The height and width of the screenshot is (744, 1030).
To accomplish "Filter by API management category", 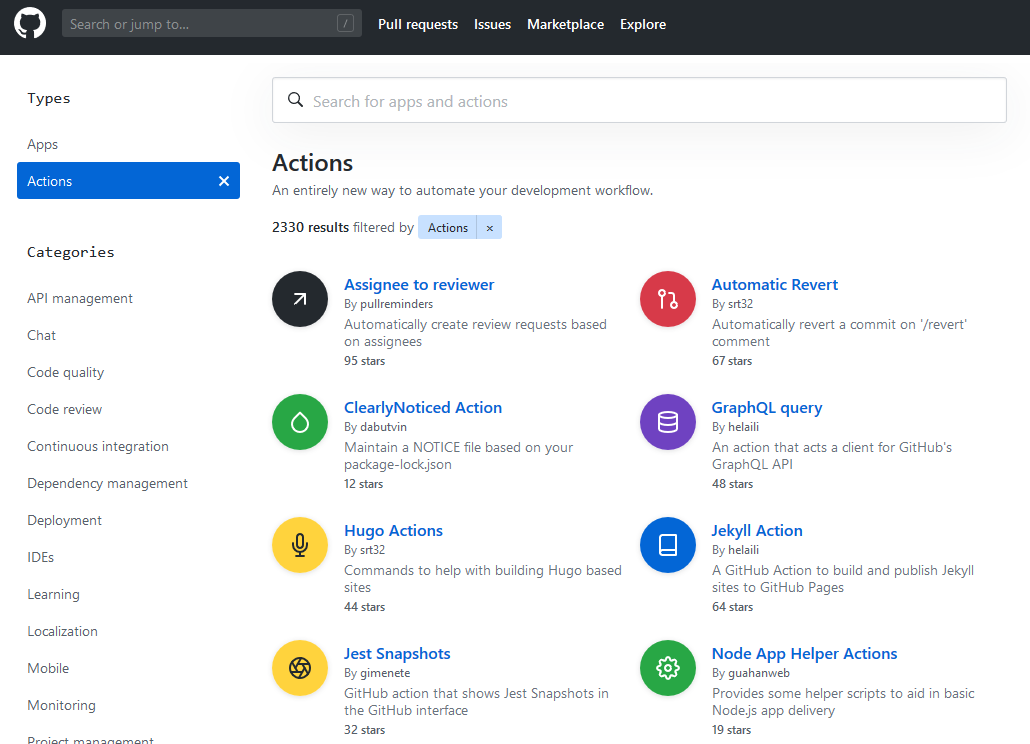I will pyautogui.click(x=80, y=298).
